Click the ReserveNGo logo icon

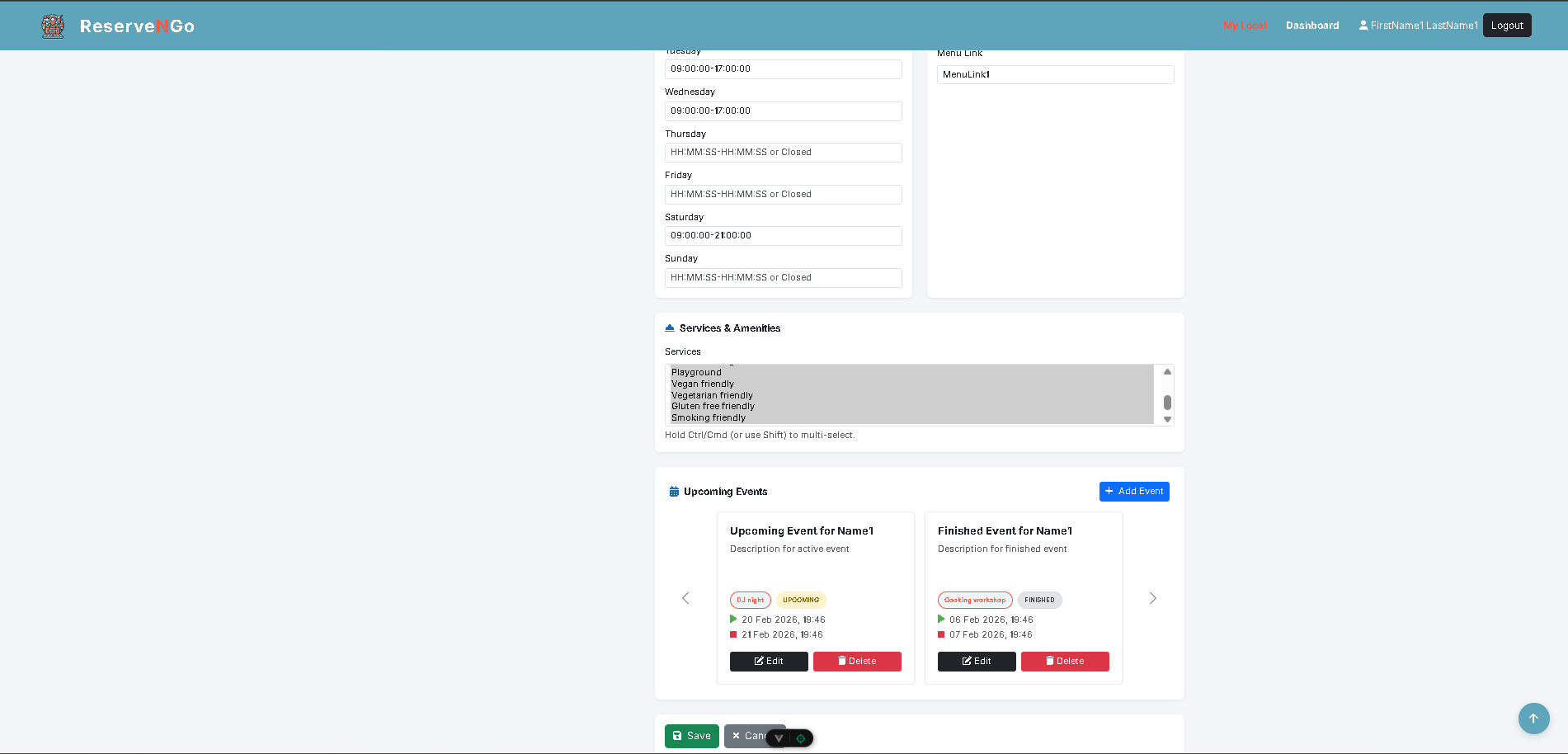[53, 26]
